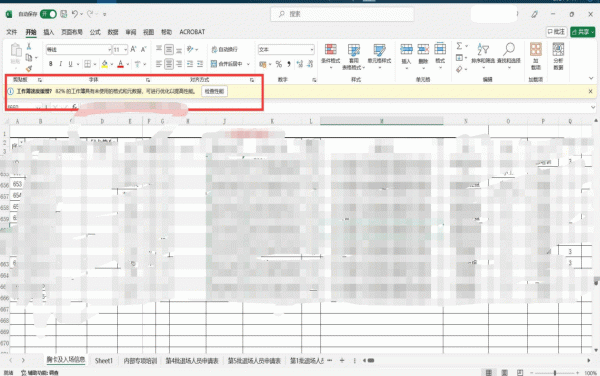Open the Insert ribbon tab
600x376 pixels.
point(49,32)
